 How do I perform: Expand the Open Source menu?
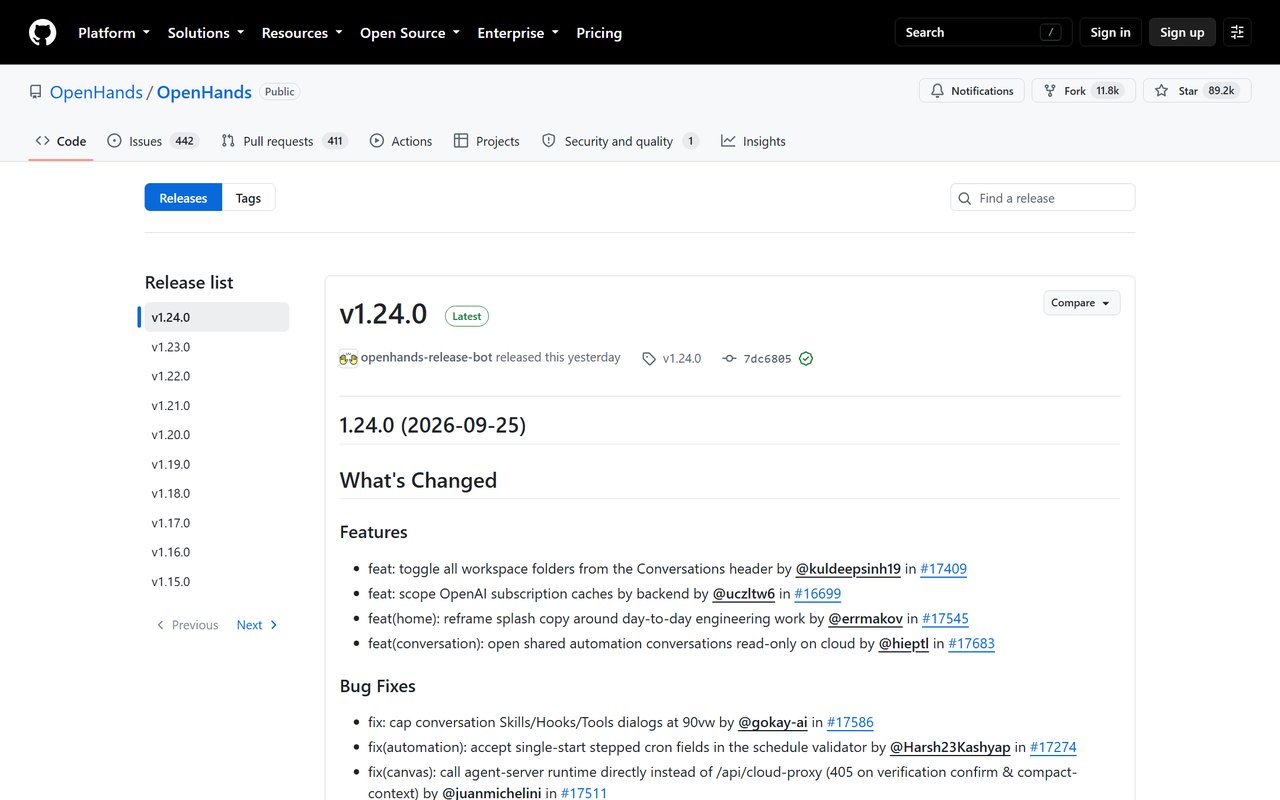coord(410,33)
